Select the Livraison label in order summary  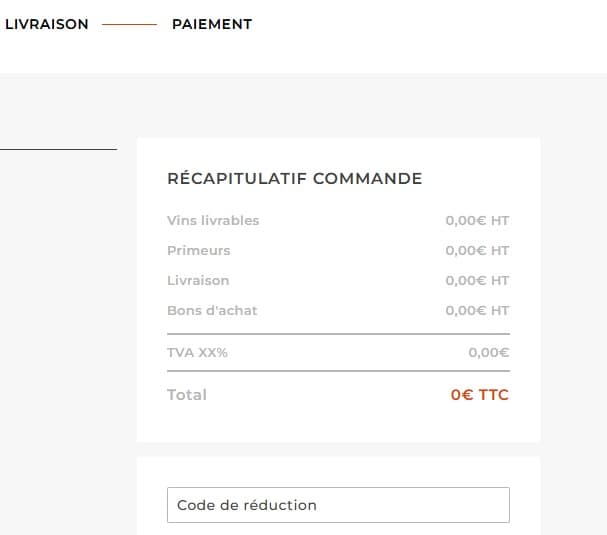(x=198, y=280)
